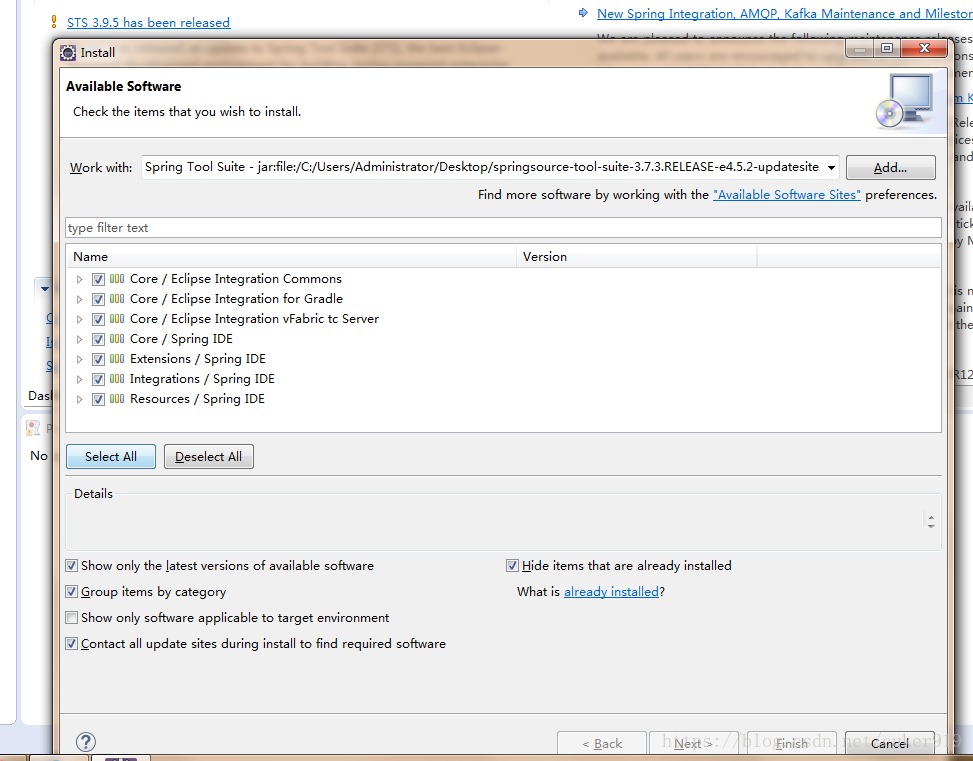Expand Resources / Spring IDE tree node
Screen dimensions: 973x761
tap(79, 399)
